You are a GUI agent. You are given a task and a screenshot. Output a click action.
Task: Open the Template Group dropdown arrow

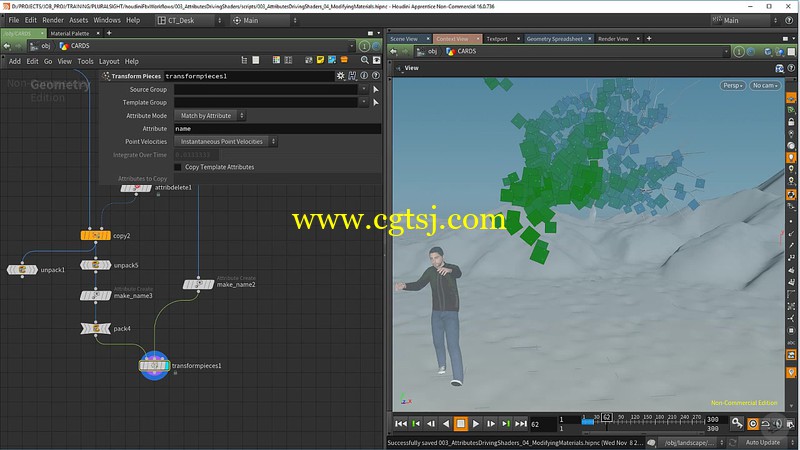click(x=363, y=103)
